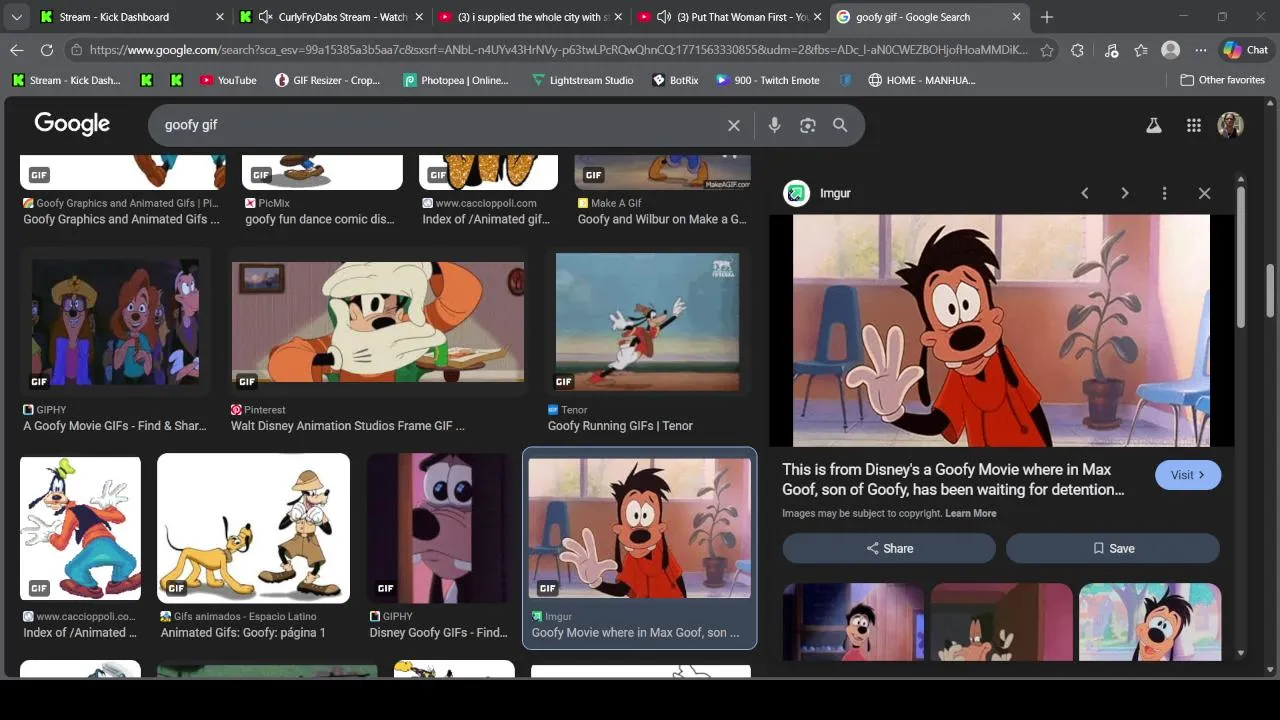Show the next image in the preview panel
Screen dimensions: 1280x720
coord(1125,193)
